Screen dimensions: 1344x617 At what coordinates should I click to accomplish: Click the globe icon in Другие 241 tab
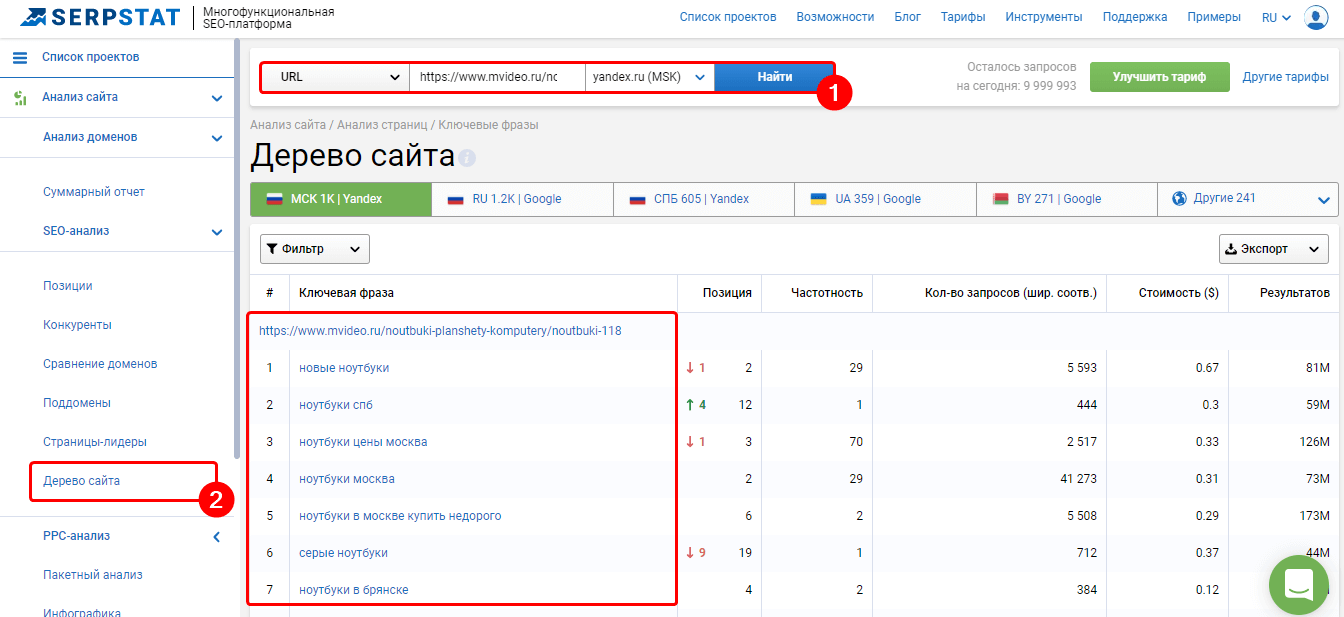1178,198
